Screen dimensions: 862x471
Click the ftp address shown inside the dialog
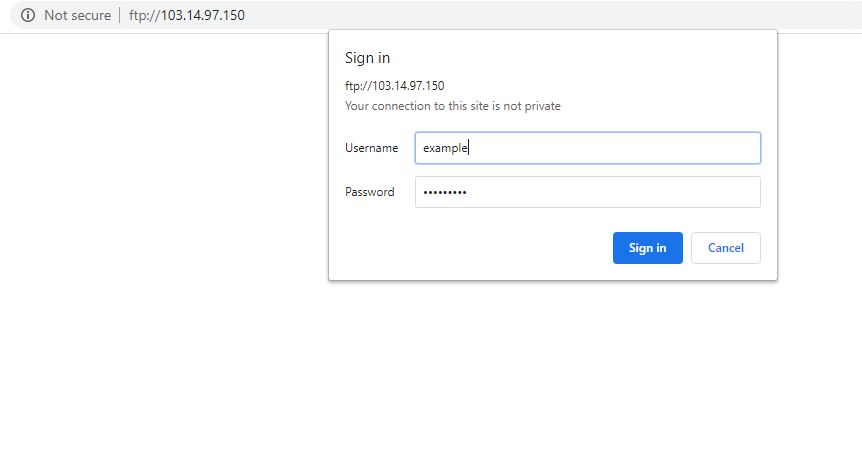(x=394, y=86)
